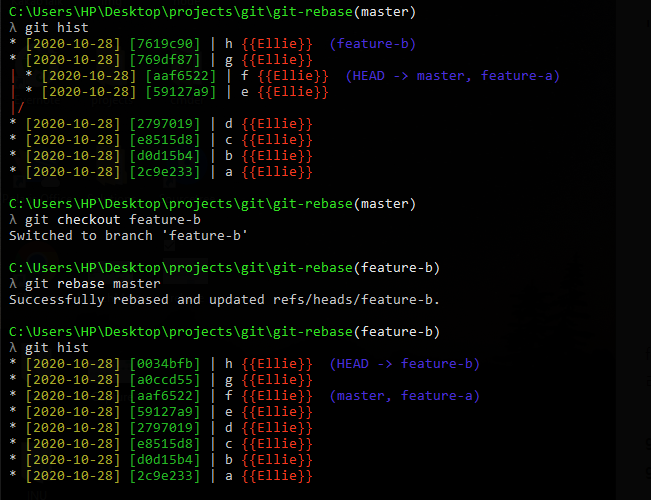Click commit message "h" beside hash 0034bfb
651x500 pixels.
click(228, 364)
